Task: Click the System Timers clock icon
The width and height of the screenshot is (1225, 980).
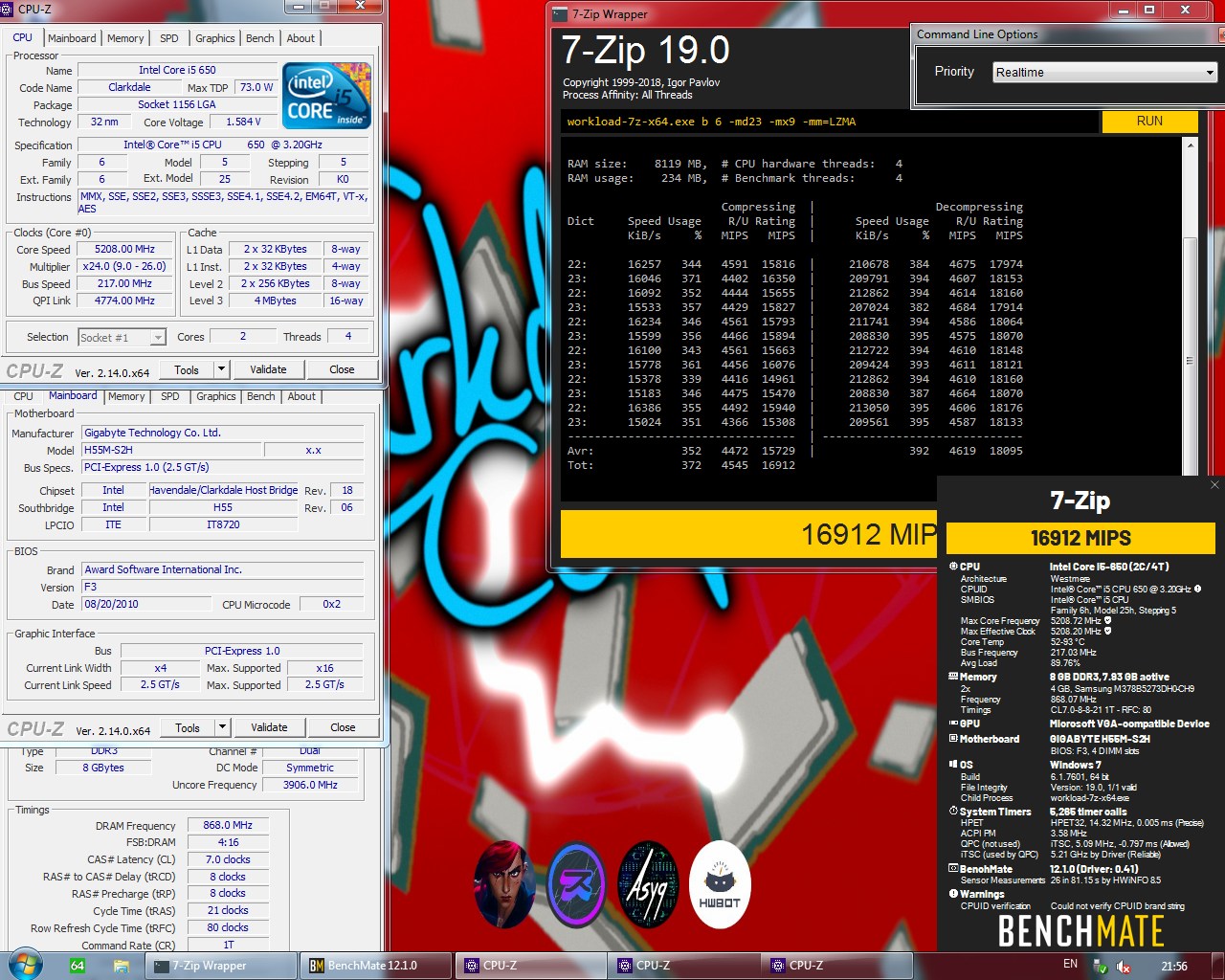Action: coord(953,812)
